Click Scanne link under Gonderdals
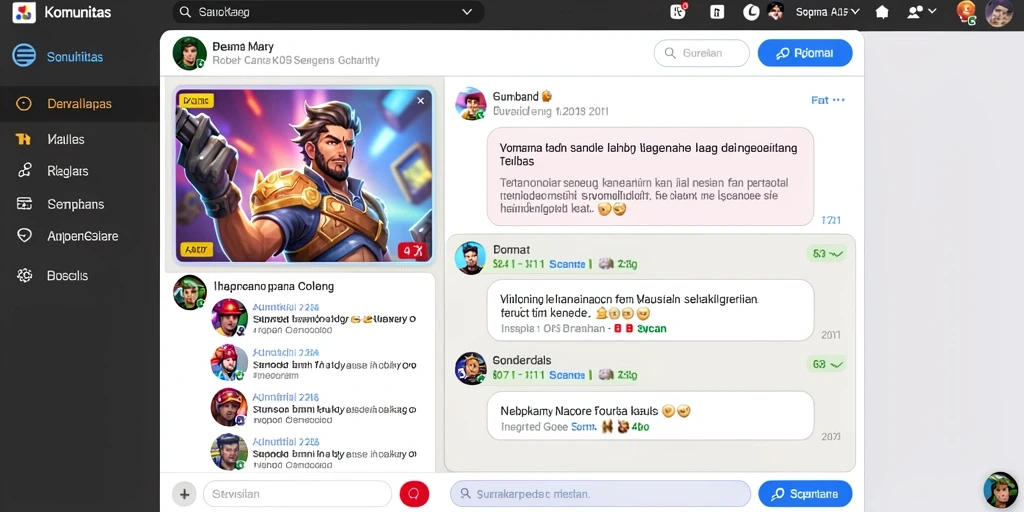The width and height of the screenshot is (1024, 512). click(567, 376)
